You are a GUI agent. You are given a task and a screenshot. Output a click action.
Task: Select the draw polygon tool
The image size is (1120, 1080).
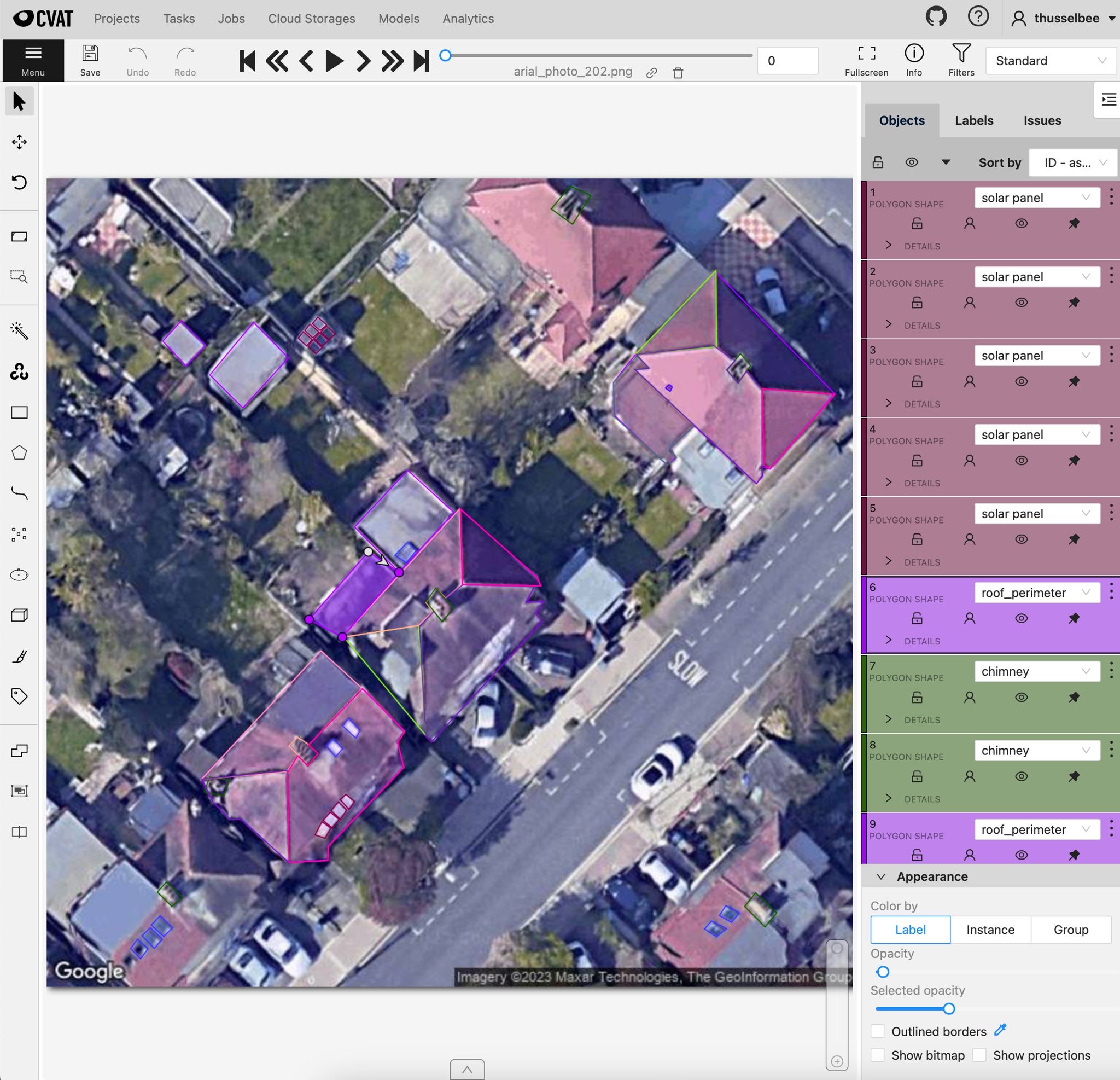[20, 453]
